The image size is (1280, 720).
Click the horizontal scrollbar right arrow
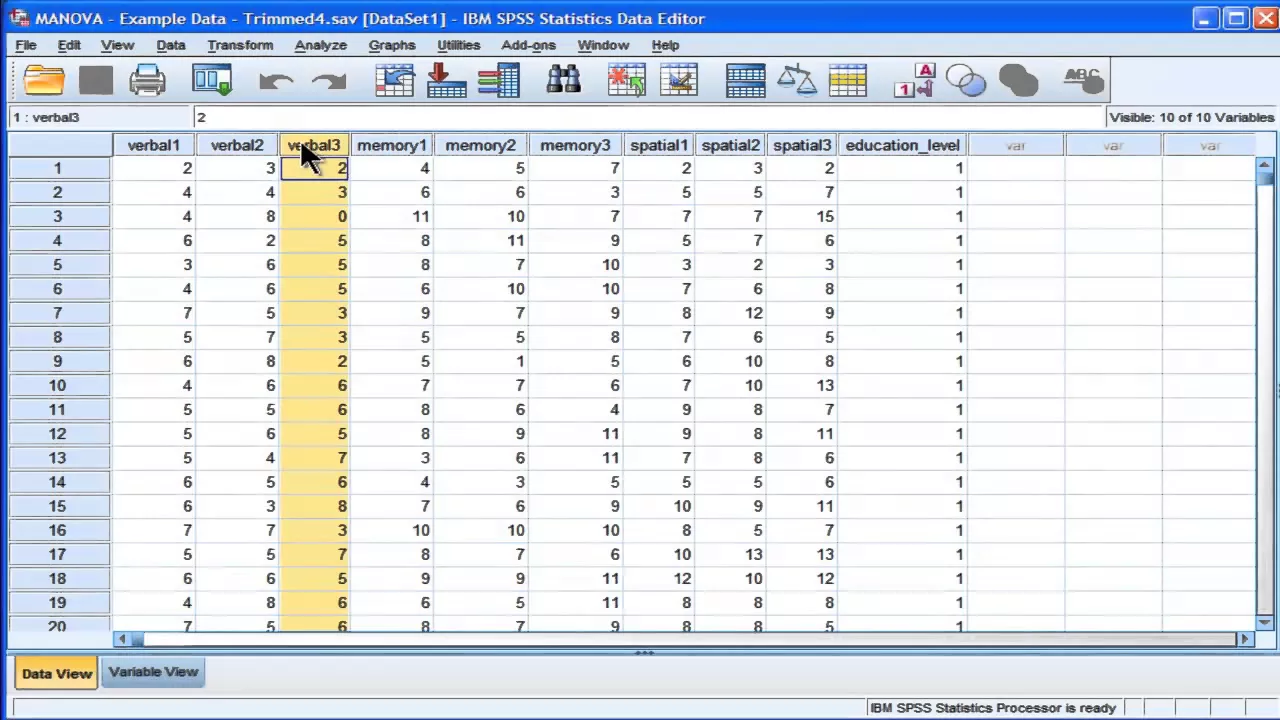1246,639
